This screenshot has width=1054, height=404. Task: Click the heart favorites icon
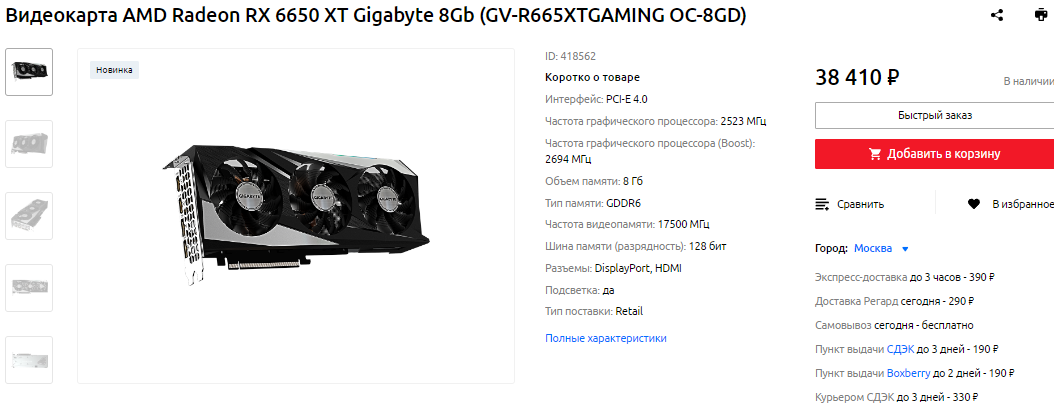(973, 204)
